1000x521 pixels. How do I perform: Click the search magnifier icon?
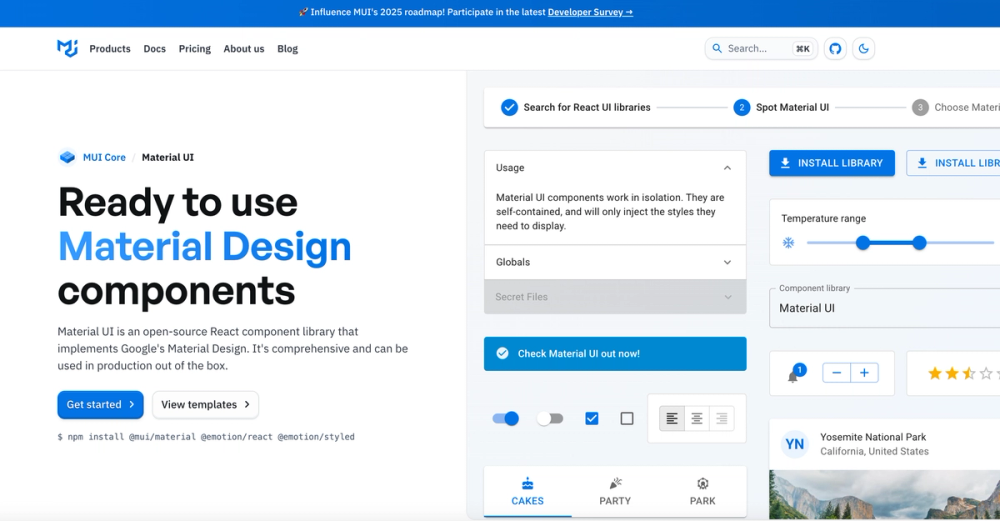pos(717,48)
